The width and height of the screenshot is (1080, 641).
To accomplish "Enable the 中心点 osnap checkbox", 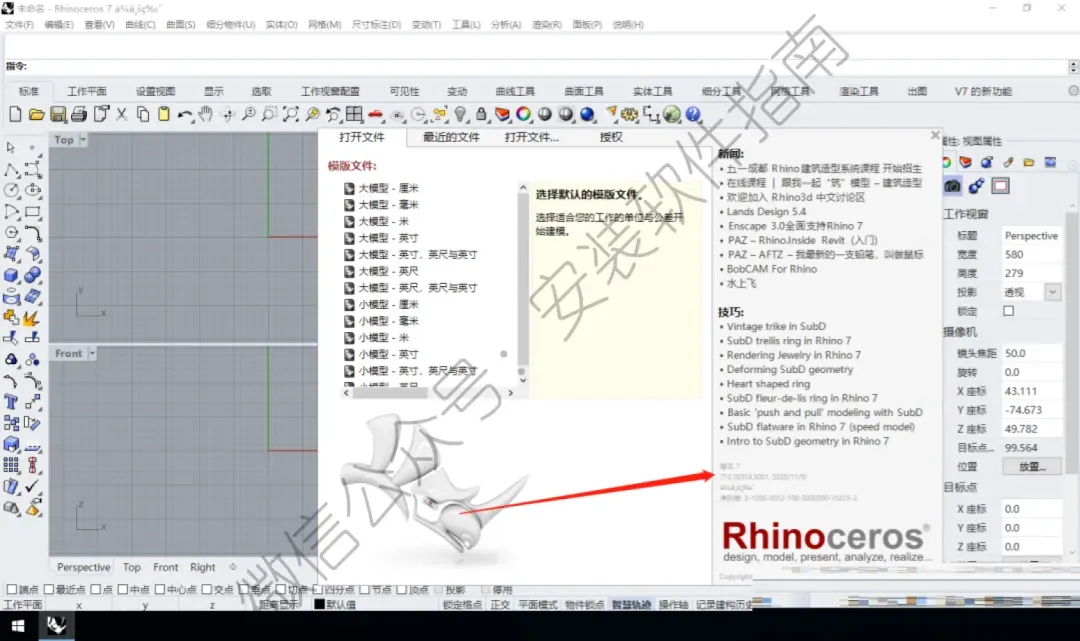I will 160,589.
